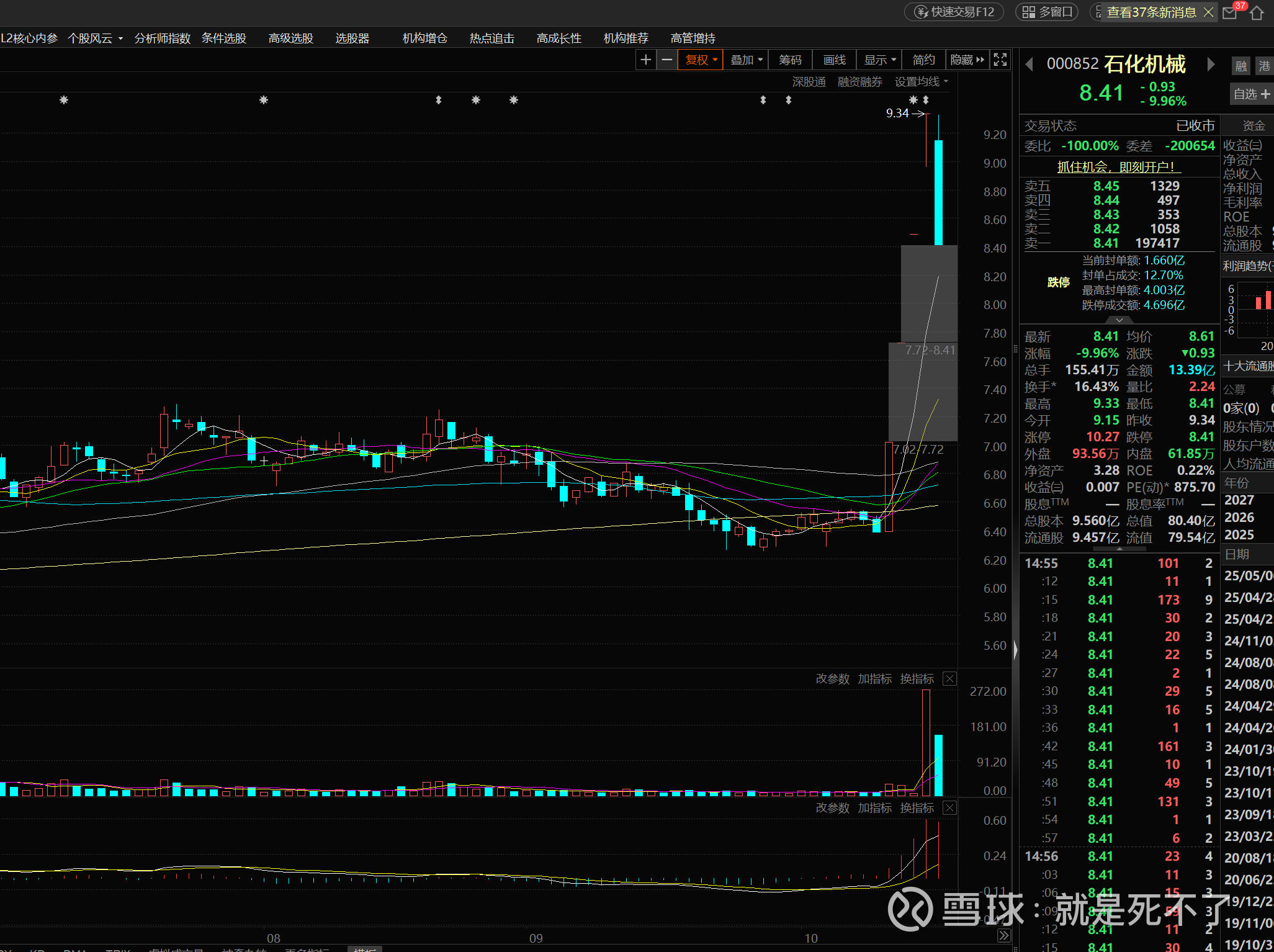Click 抓住机会,即刻开户 link
This screenshot has width=1274, height=952.
point(1118,166)
